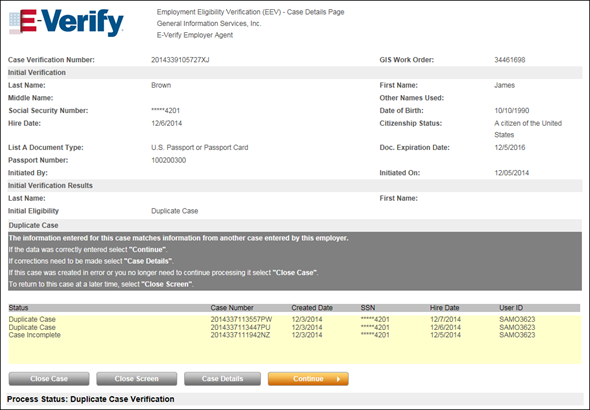This screenshot has width=590, height=410.
Task: Click the SSN column header
Action: click(368, 308)
